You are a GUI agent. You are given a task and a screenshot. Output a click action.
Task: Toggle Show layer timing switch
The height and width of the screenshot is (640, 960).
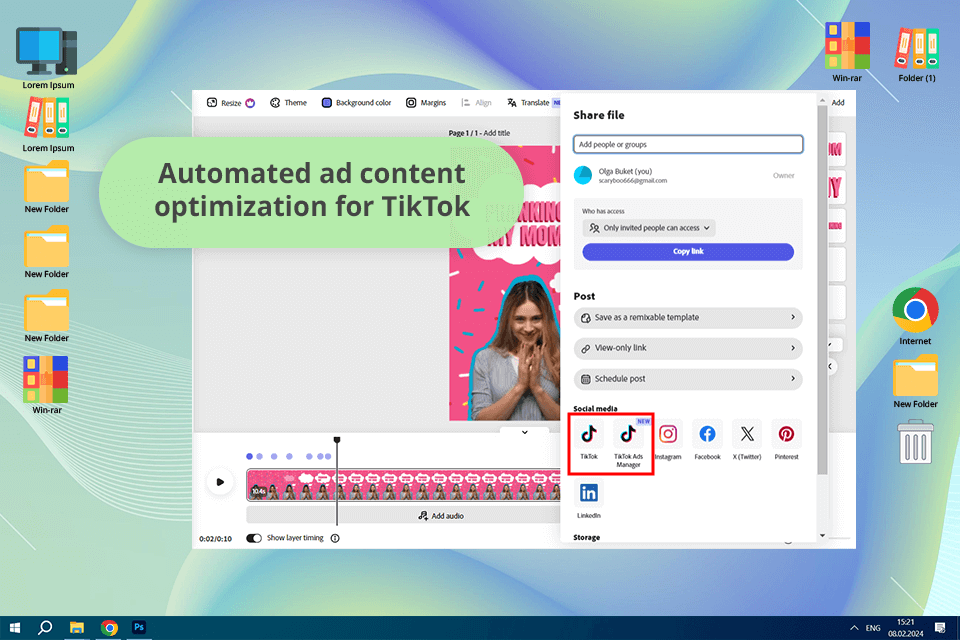[x=253, y=538]
